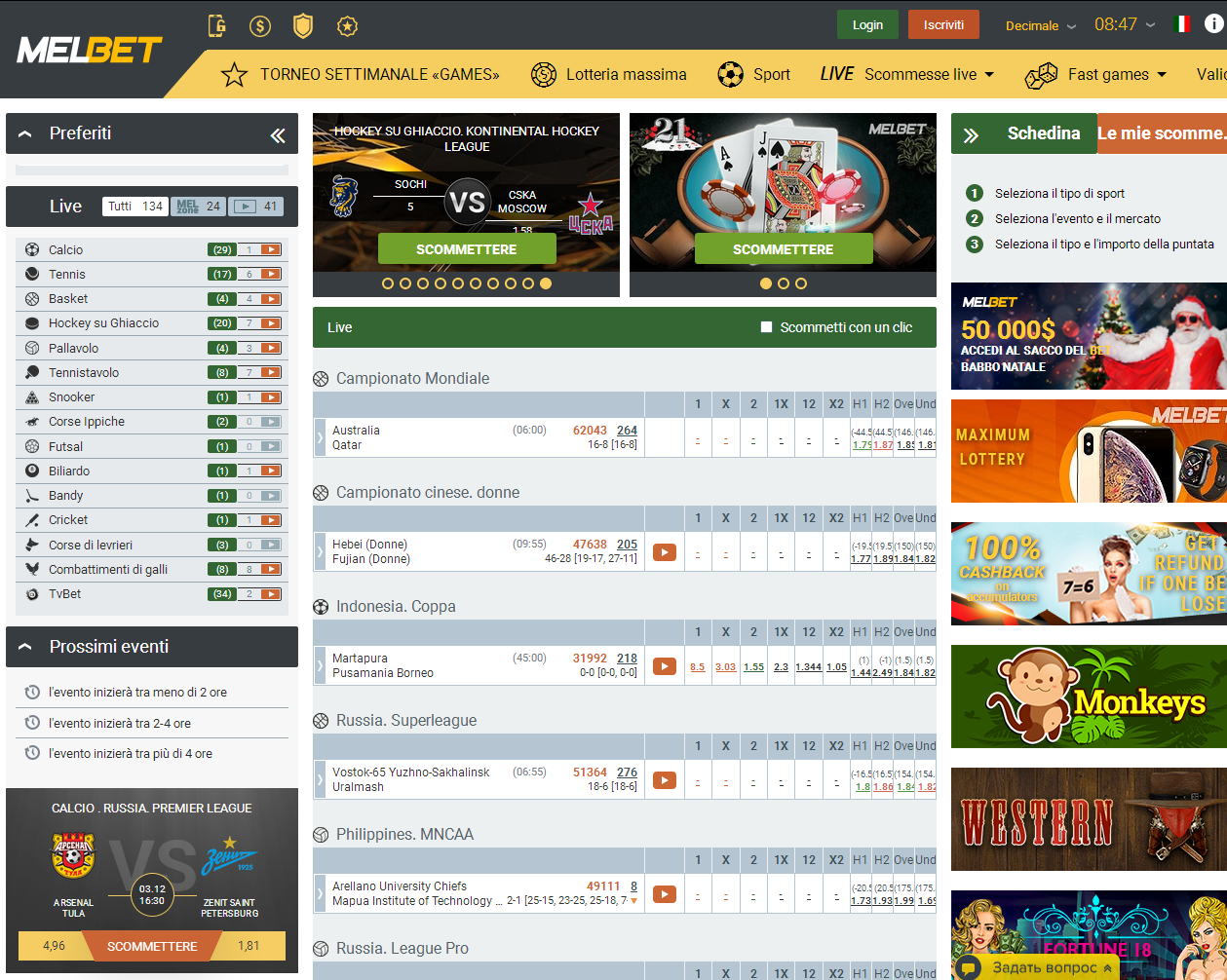The image size is (1227, 980).
Task: Click the star badge bonus icon
Action: 347,26
